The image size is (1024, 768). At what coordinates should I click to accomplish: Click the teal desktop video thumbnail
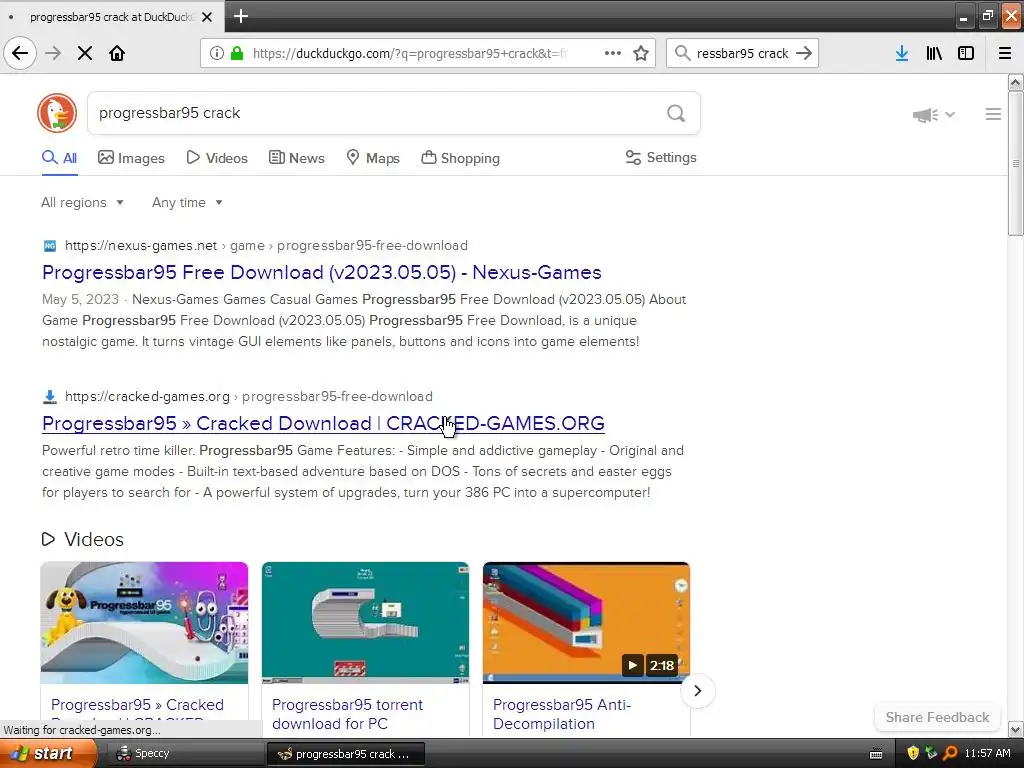click(x=365, y=622)
